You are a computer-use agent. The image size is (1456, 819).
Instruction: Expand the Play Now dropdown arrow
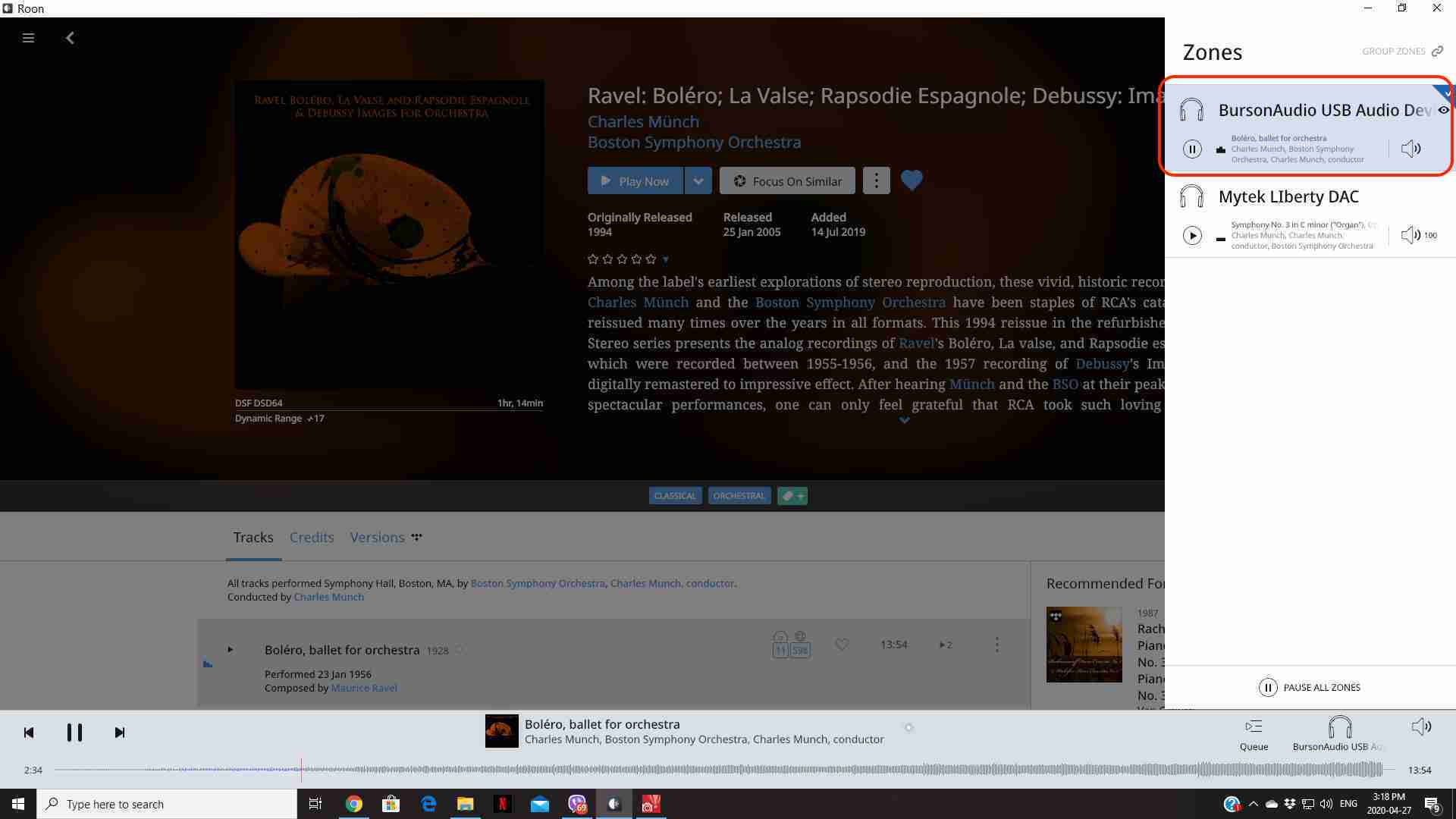pyautogui.click(x=698, y=180)
